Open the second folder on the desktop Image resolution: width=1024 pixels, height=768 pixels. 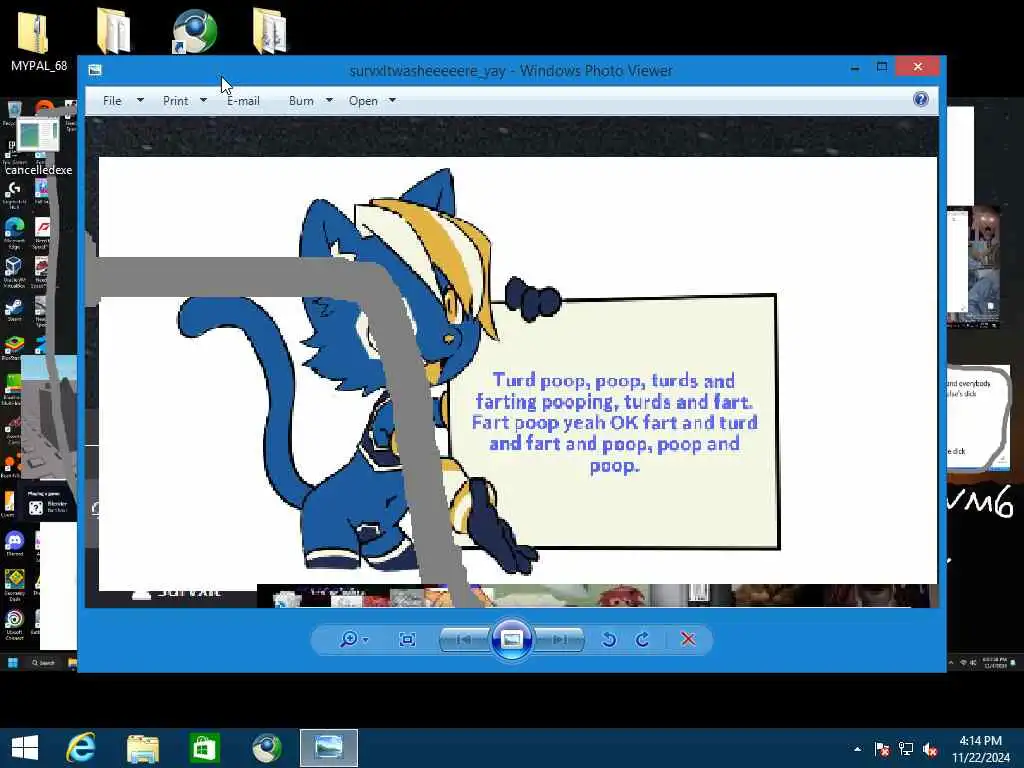pos(114,31)
